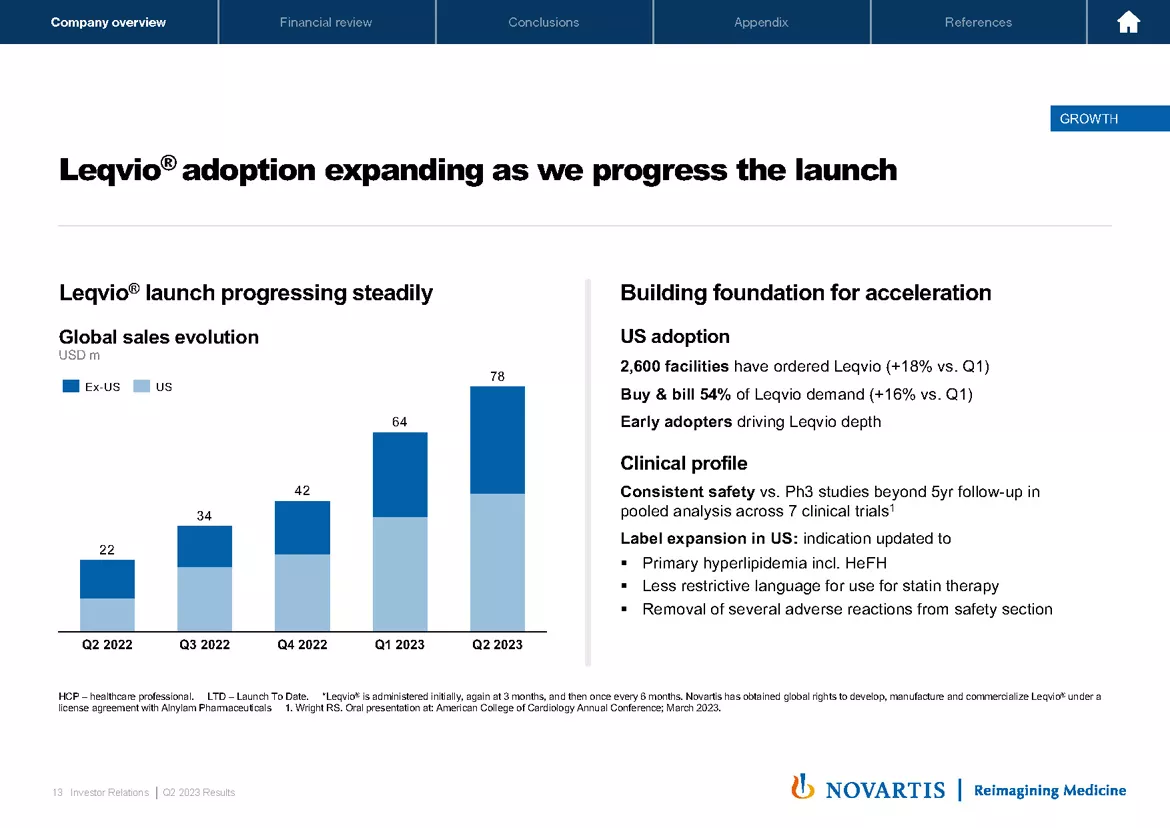The image size is (1170, 828).
Task: Click the Q1 2023 axis label
Action: click(400, 644)
